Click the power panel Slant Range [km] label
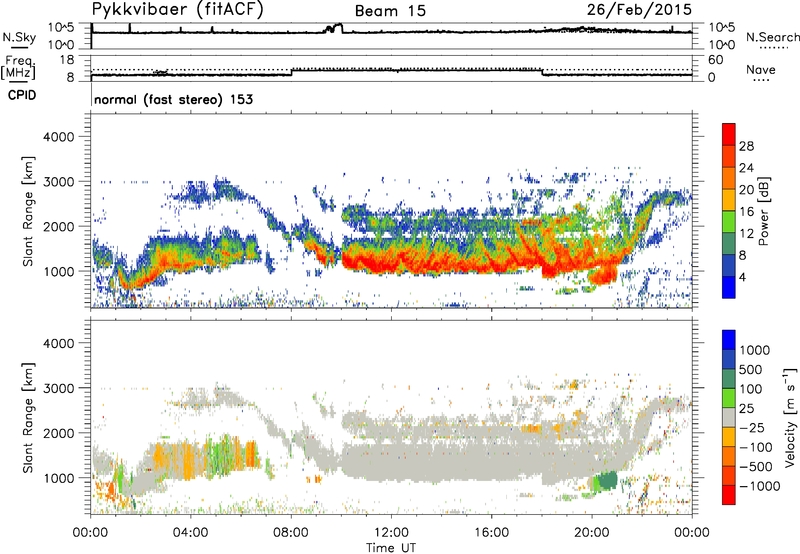Screen dimensions: 800x554 click(x=28, y=211)
